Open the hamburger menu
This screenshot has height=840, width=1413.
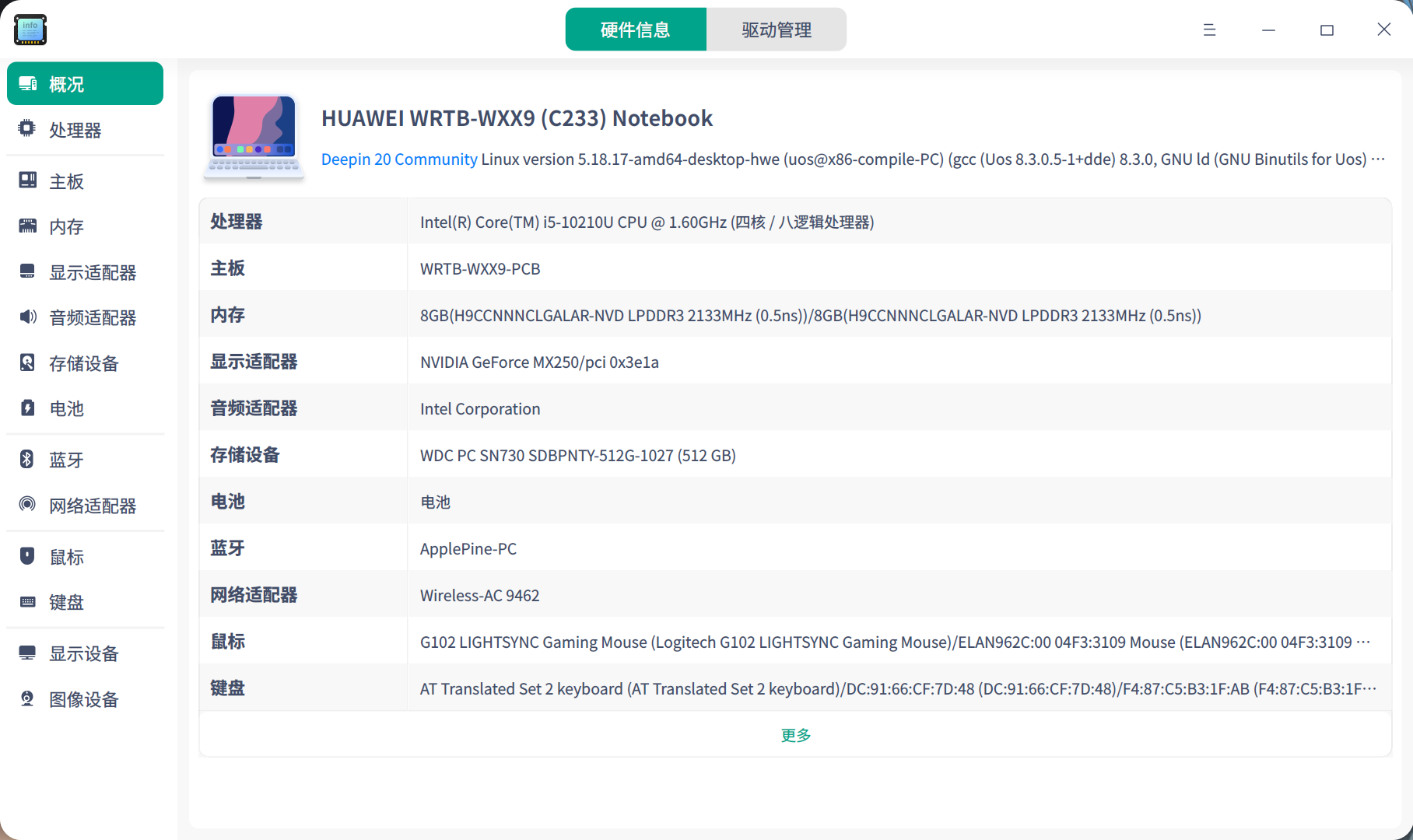[1209, 29]
